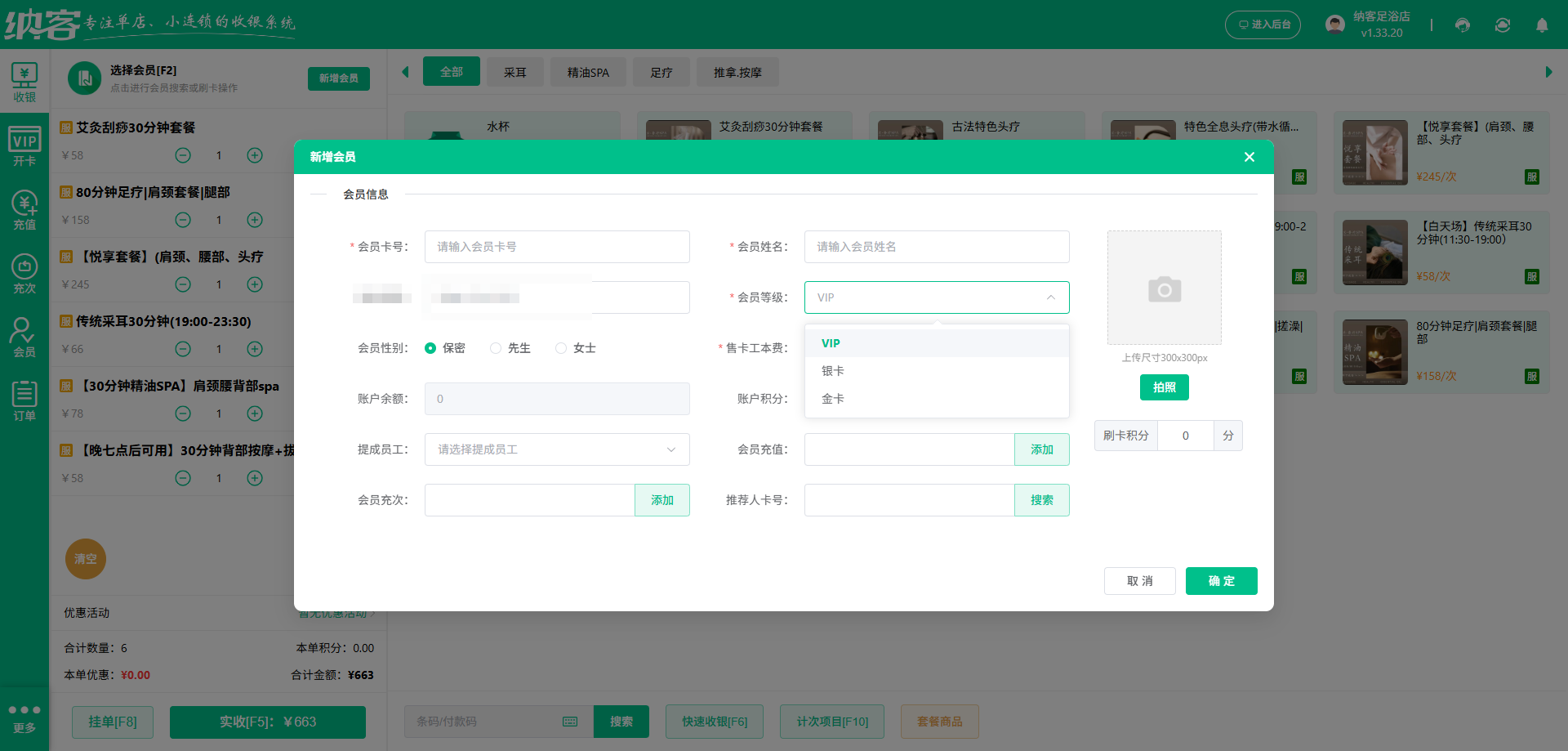Open the 会员 (members) sidebar section
This screenshot has width=1568, height=751.
click(24, 335)
